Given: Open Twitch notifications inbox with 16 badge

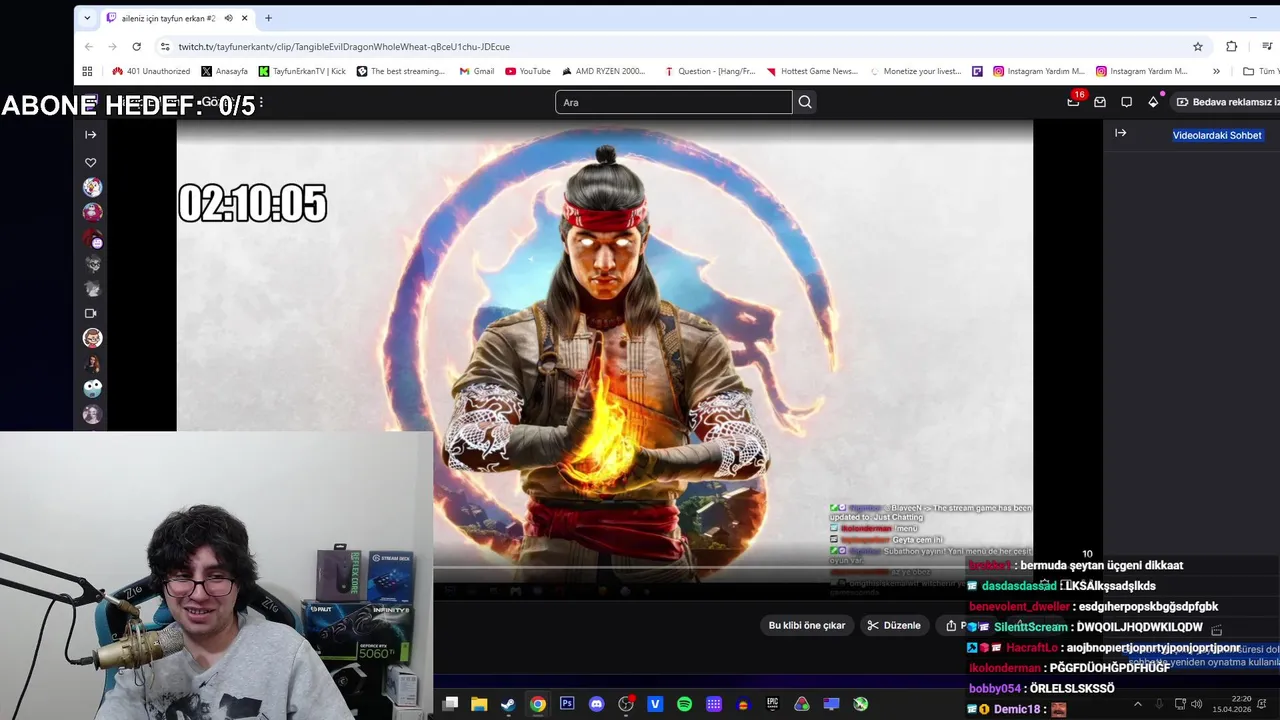Looking at the screenshot, I should click(1074, 101).
